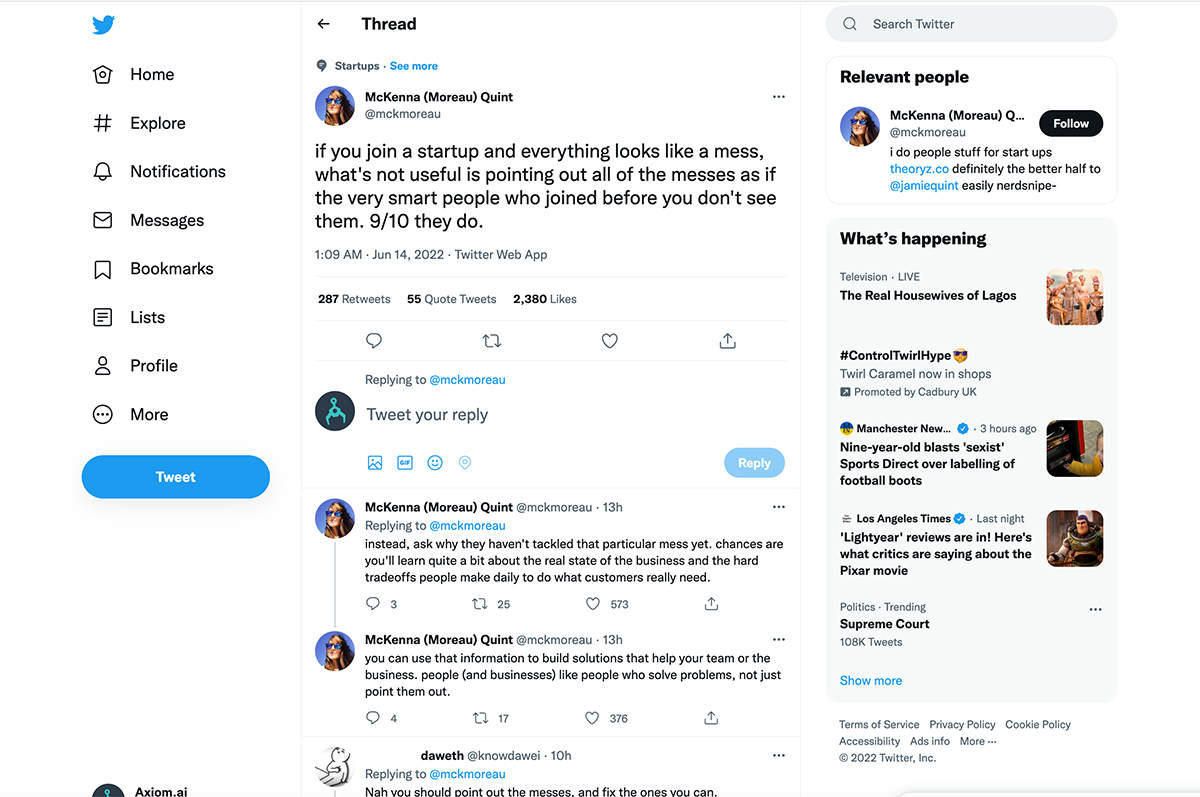Retweet the main tweet via the retweet icon
Viewport: 1200px width, 797px height.
coord(491,341)
